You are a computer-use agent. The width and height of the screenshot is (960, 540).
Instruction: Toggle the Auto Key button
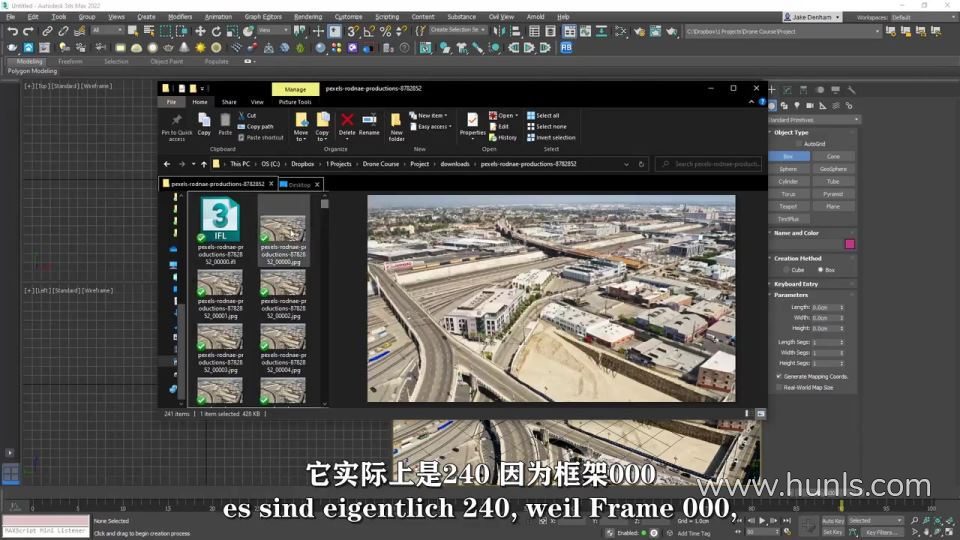click(x=832, y=521)
